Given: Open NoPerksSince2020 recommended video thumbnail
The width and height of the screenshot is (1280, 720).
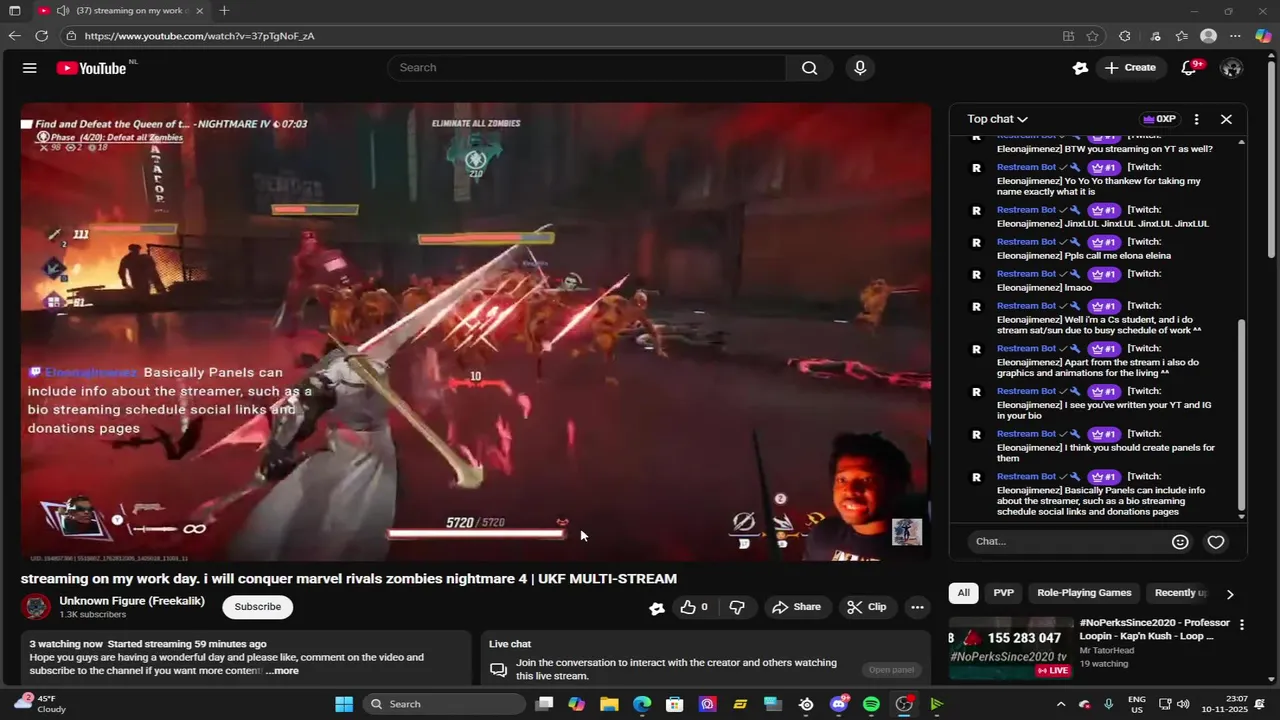Looking at the screenshot, I should [1010, 648].
